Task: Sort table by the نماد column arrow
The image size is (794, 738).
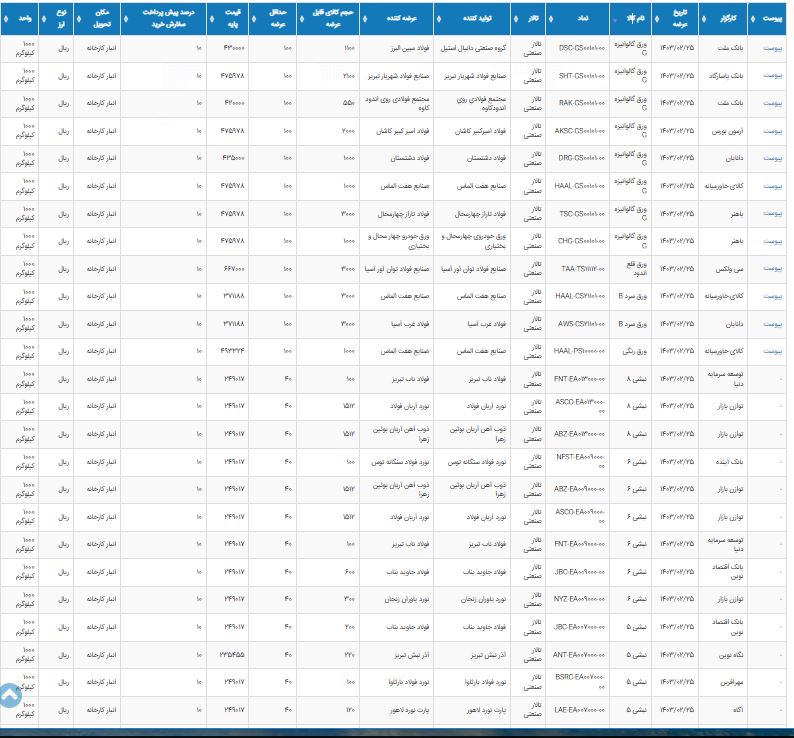Action: [x=551, y=19]
